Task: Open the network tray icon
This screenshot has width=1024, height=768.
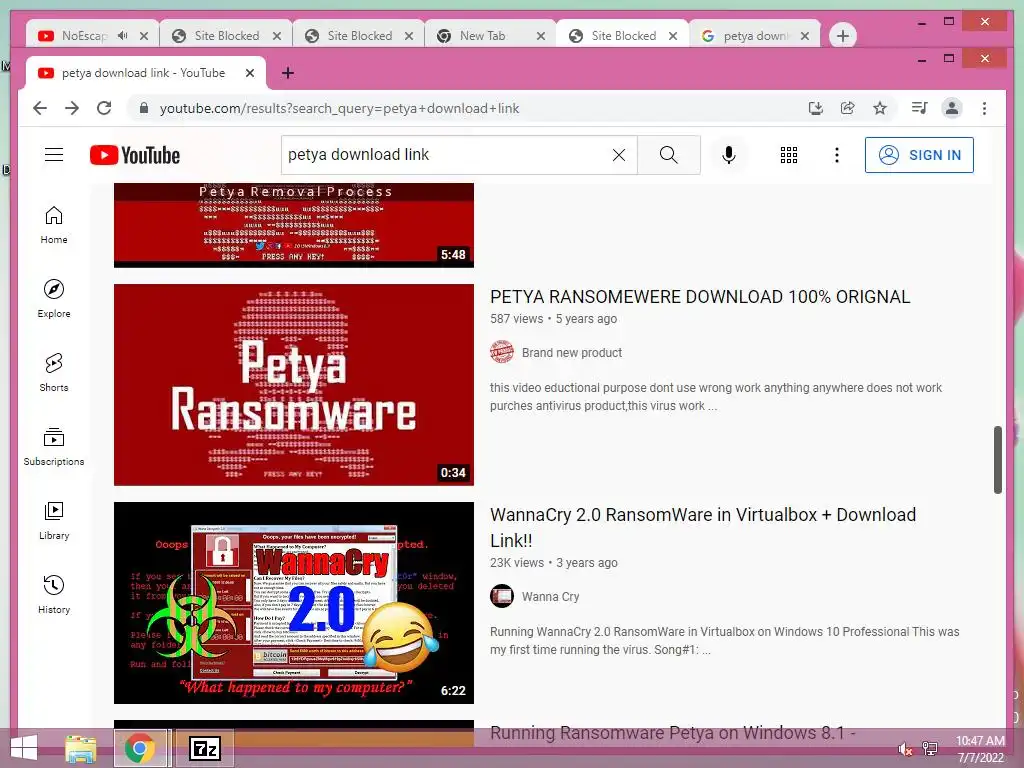Action: pos(930,749)
